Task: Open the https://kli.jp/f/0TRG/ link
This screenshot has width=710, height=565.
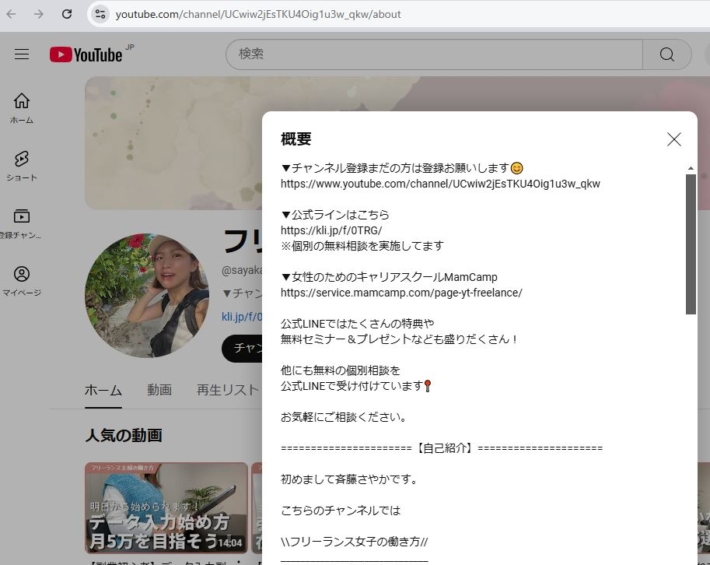Action: coord(331,230)
